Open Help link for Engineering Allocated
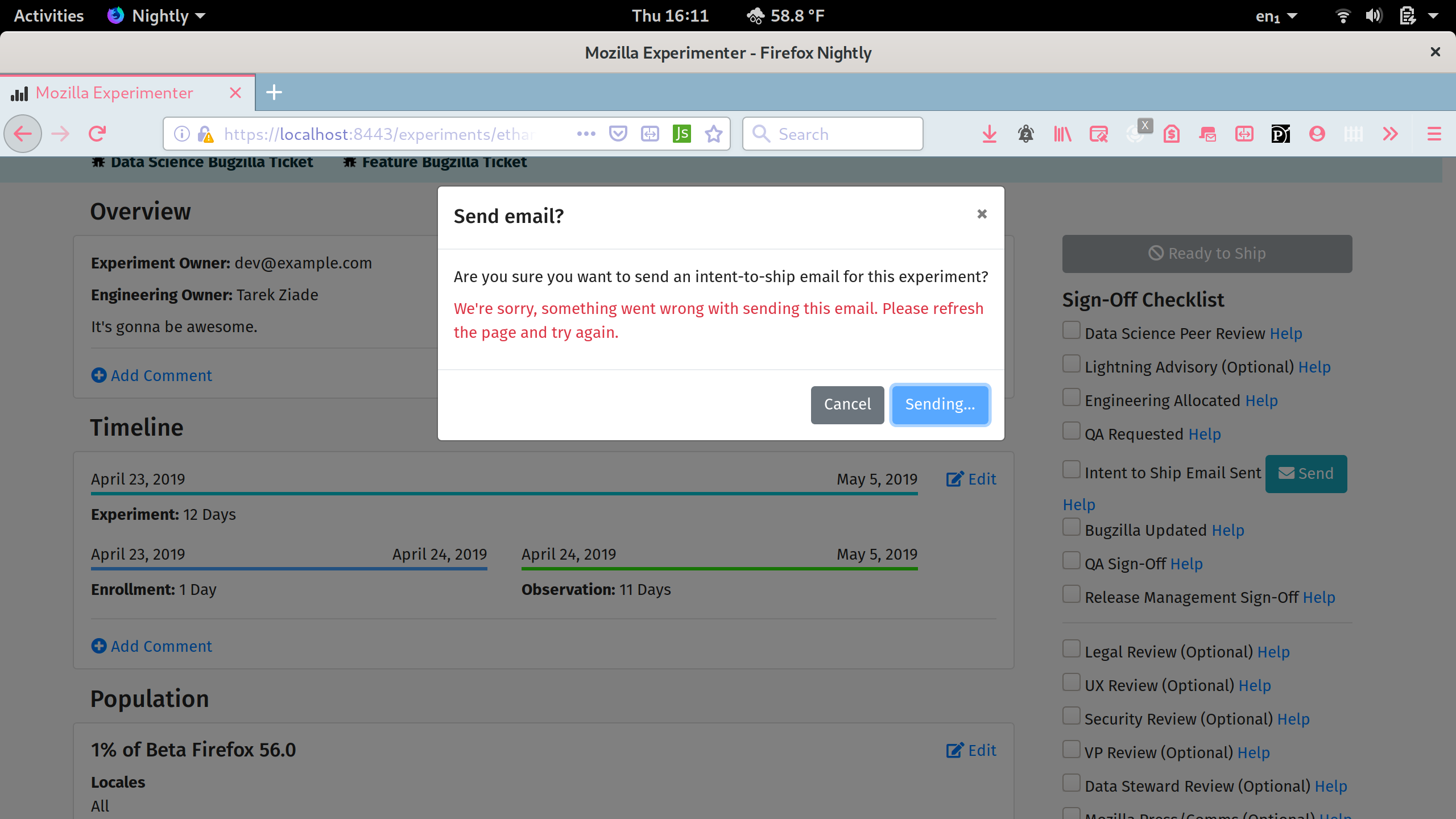 point(1261,401)
